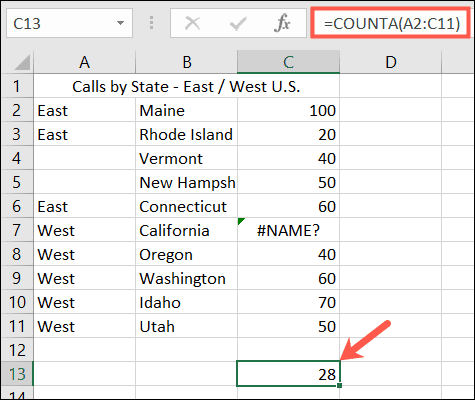The width and height of the screenshot is (475, 400).
Task: Select row 7 header
Action: click(17, 230)
